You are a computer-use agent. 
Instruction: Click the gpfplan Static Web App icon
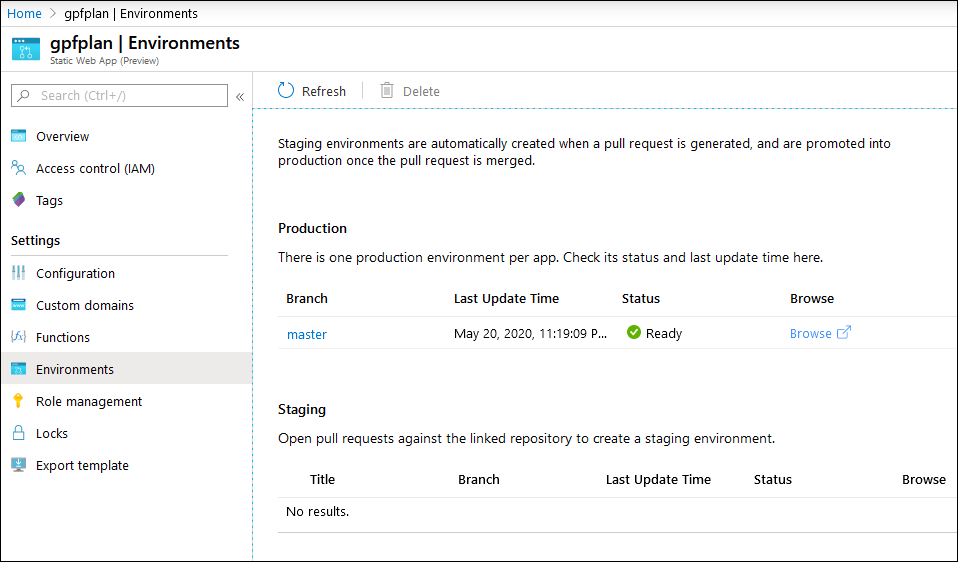pos(26,49)
